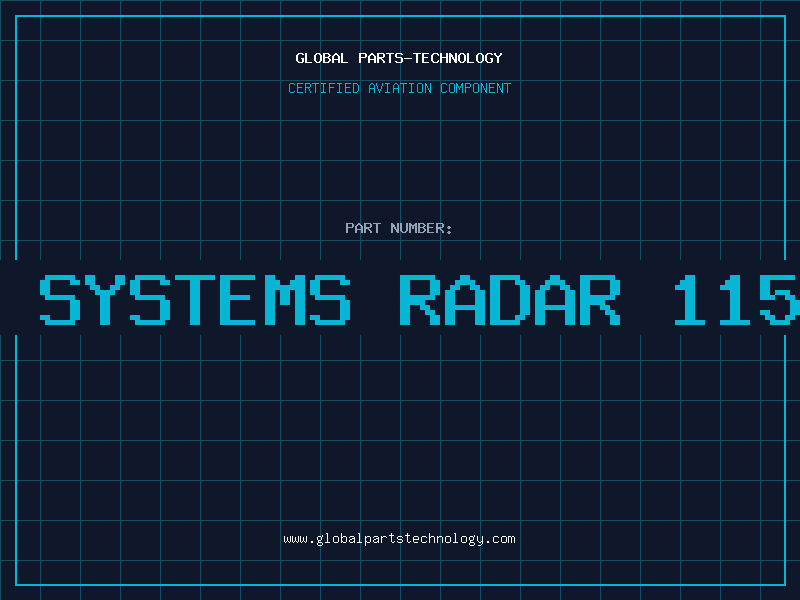Image resolution: width=800 pixels, height=600 pixels.
Task: Select the large "SYSTEMS" text
Action: pyautogui.click(x=195, y=298)
